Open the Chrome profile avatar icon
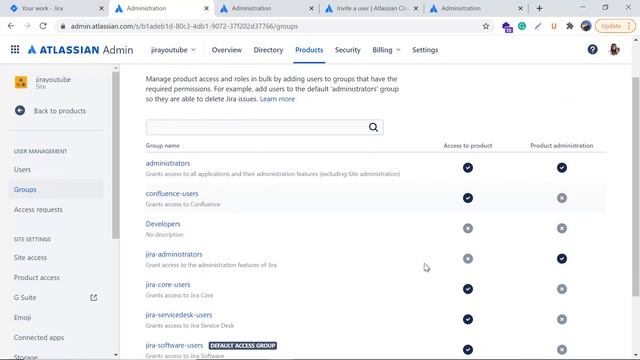Viewport: 640px width, 360px height. (x=586, y=26)
